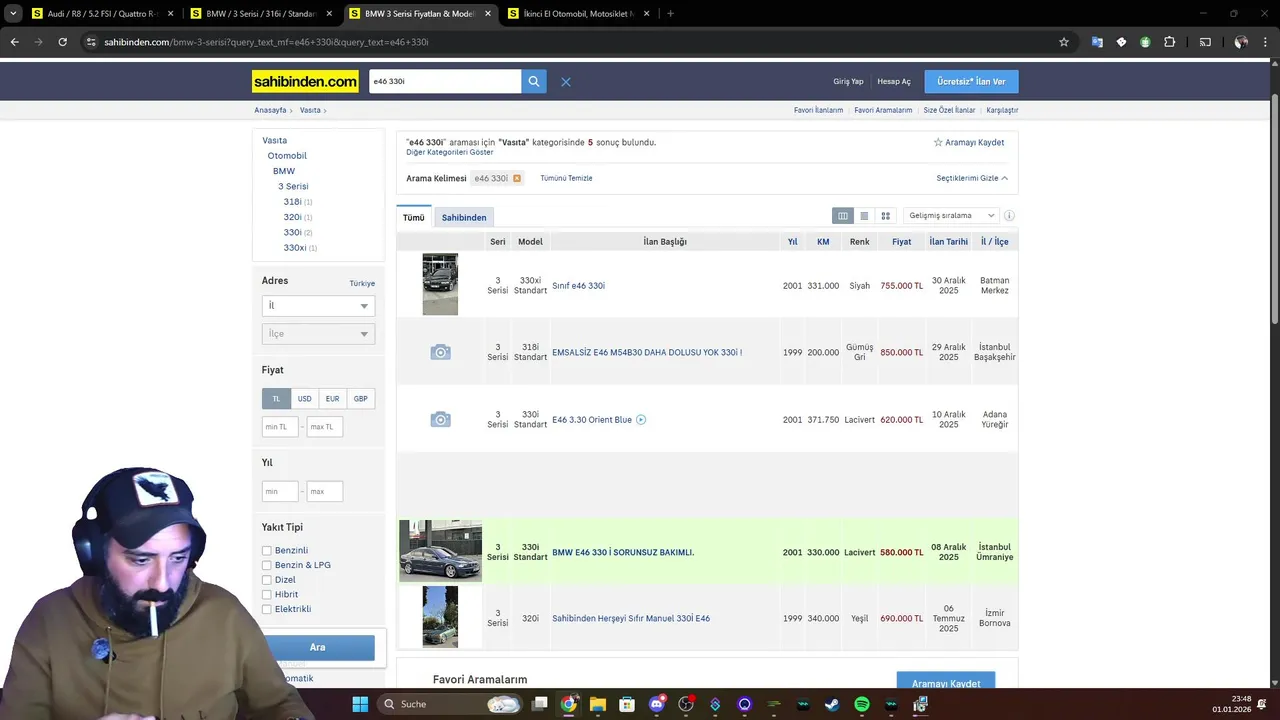The image size is (1280, 720).
Task: Sort results by İlan Tarihi column
Action: point(948,242)
